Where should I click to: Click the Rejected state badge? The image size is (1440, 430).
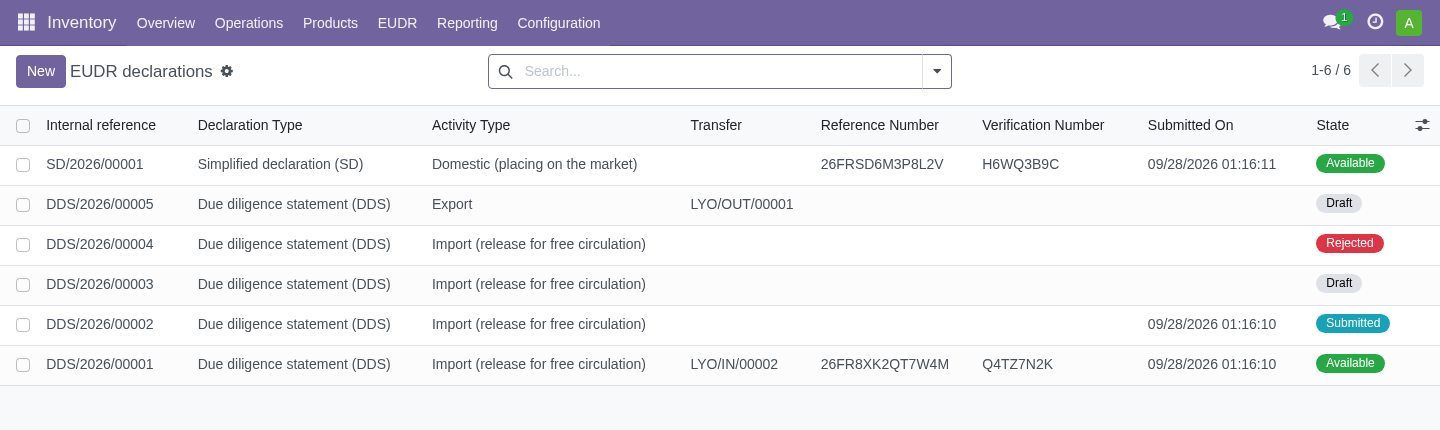[x=1350, y=243]
